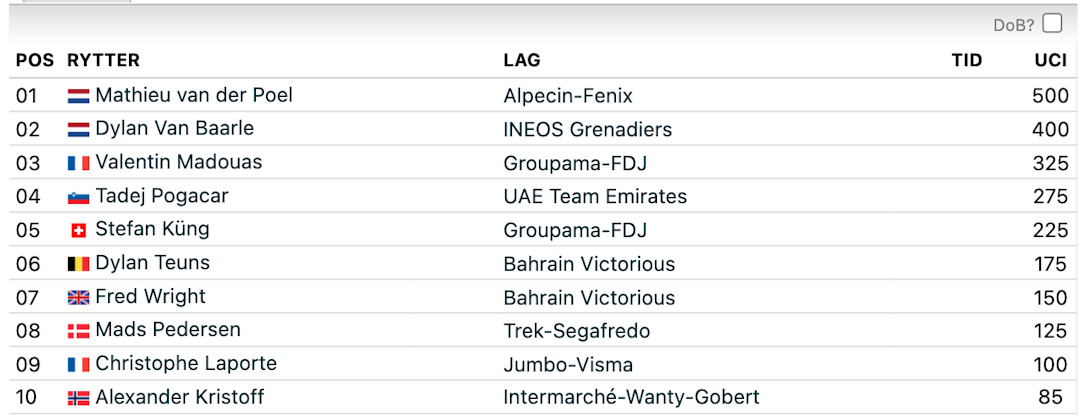Screen dimensions: 1080x420
Task: Open Tadej Pogacar's rider page
Action: [162, 197]
